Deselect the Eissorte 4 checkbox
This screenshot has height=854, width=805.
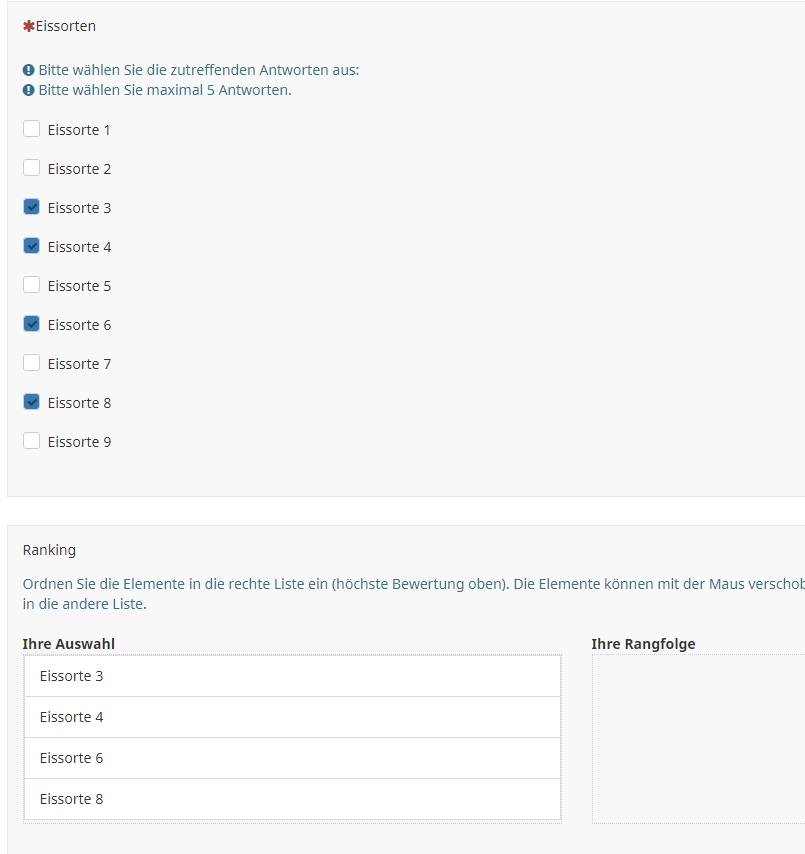click(x=32, y=246)
